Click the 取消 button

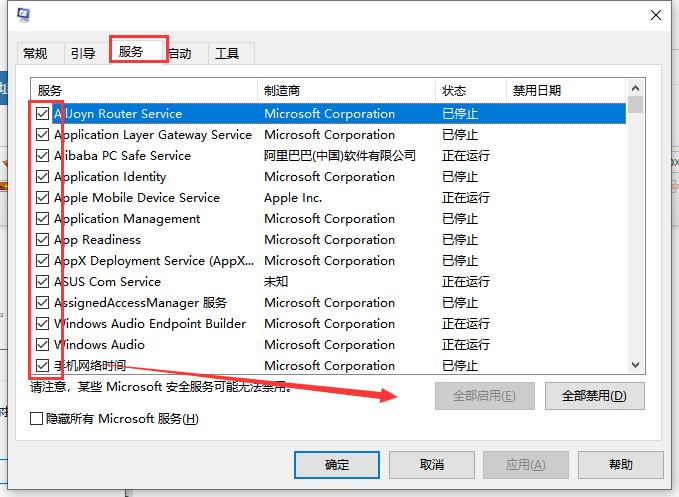pyautogui.click(x=432, y=465)
